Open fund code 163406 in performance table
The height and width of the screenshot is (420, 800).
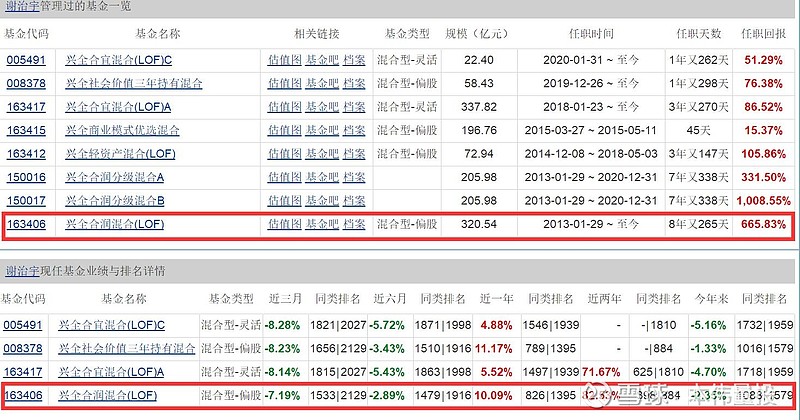(23, 396)
